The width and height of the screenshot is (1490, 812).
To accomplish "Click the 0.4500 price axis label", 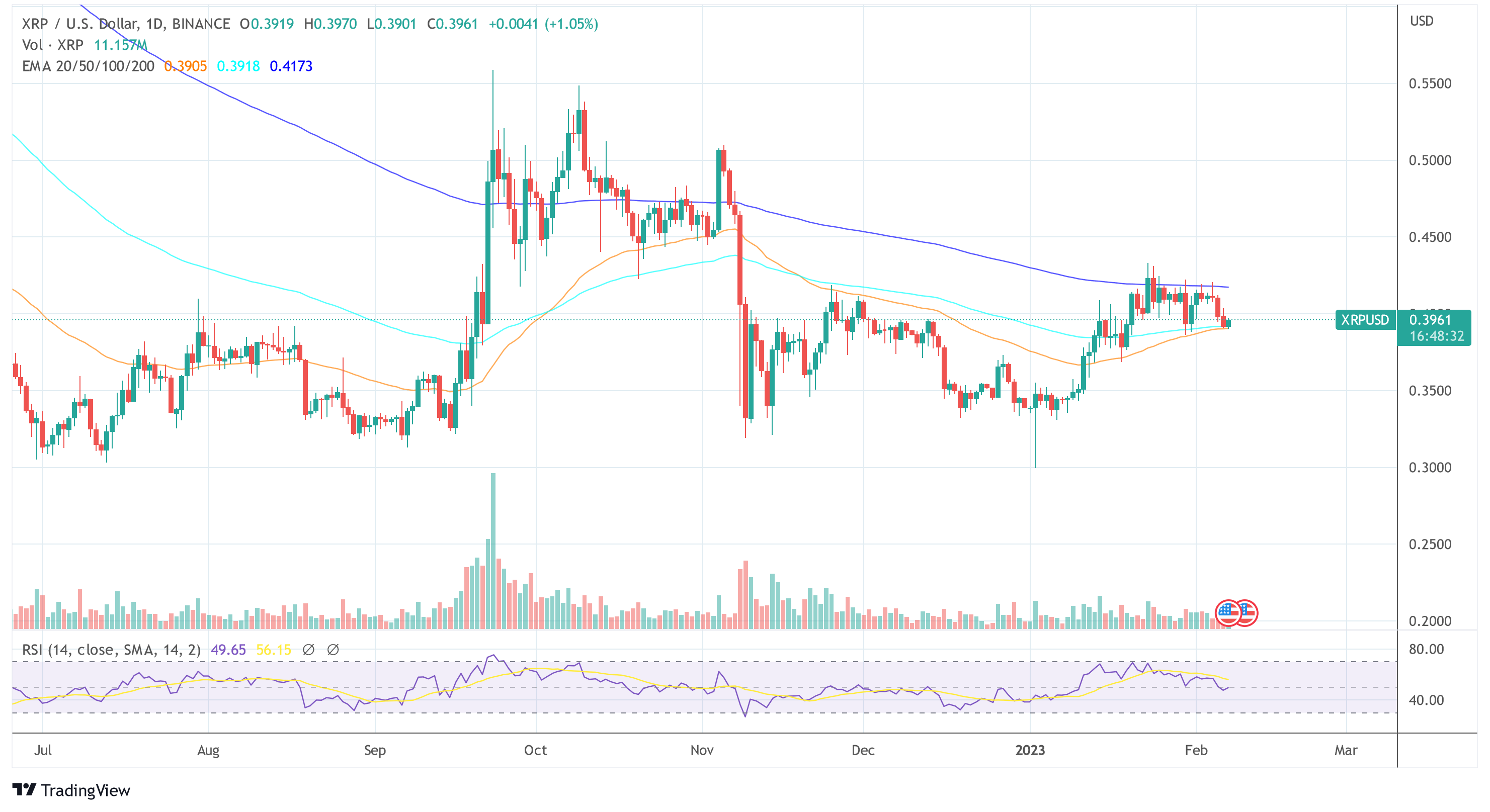I will [1430, 237].
